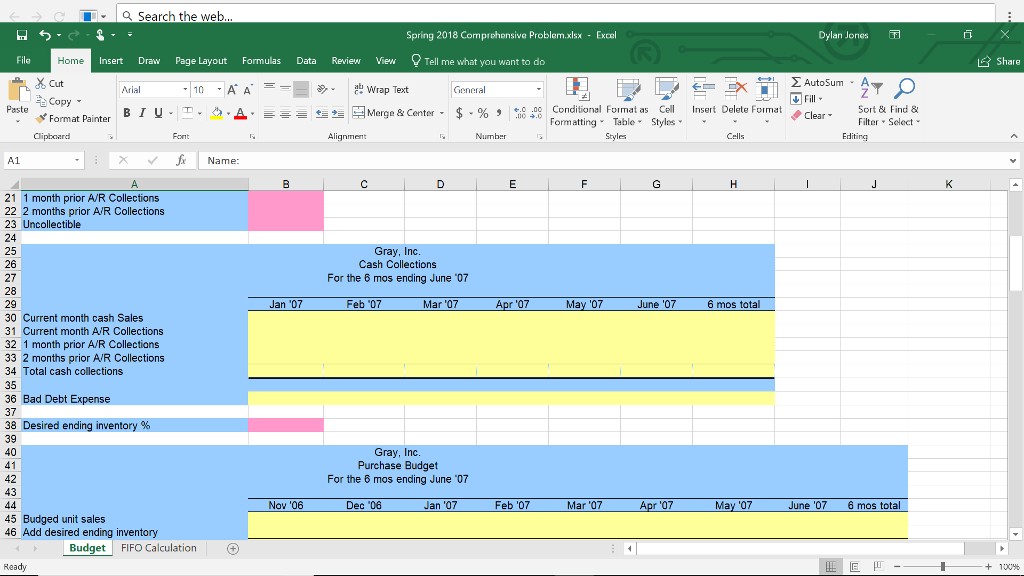Toggle bold formatting
1024x576 pixels.
tap(125, 111)
